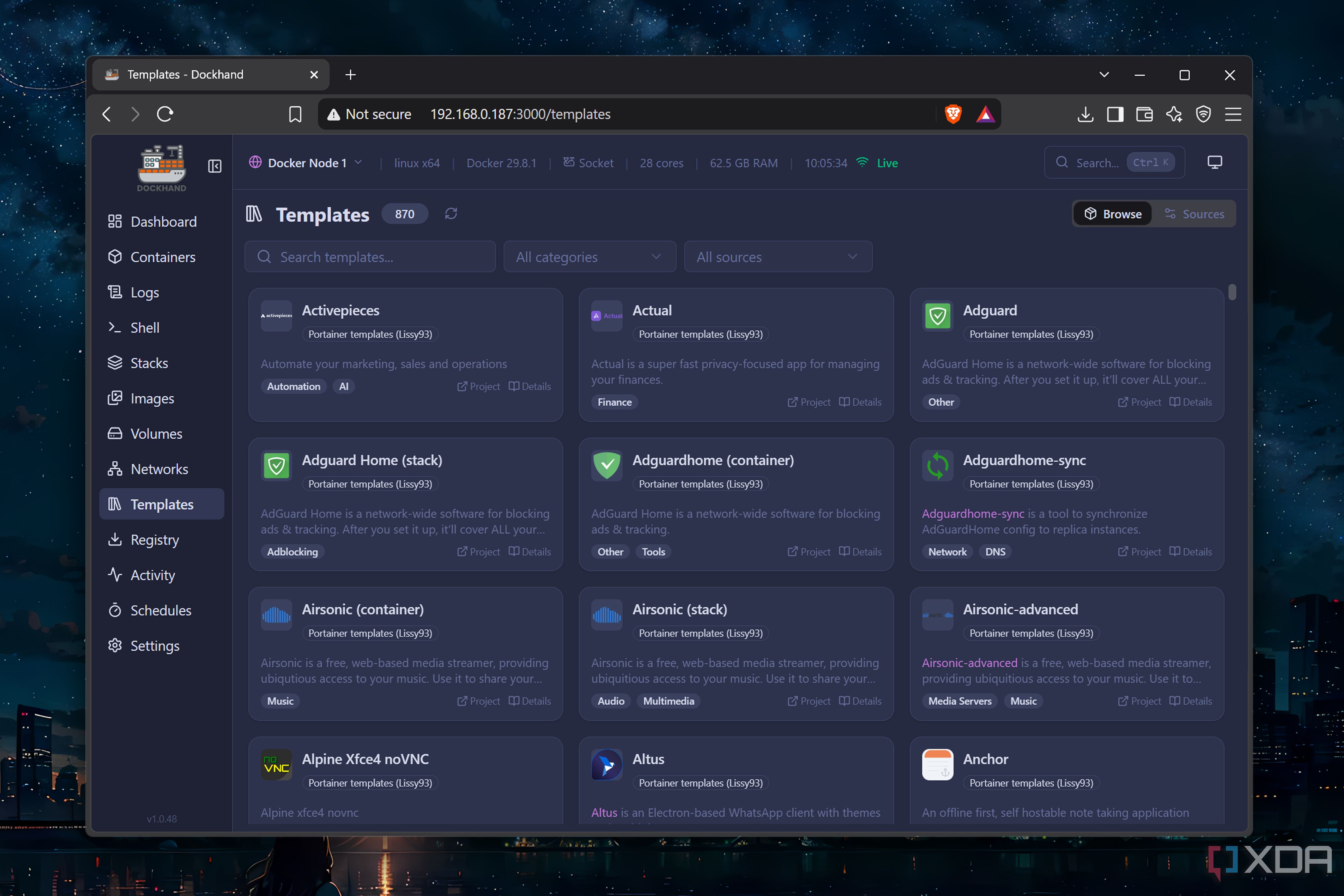This screenshot has width=1344, height=896.
Task: Open the browser tab list chevron
Action: click(1104, 74)
